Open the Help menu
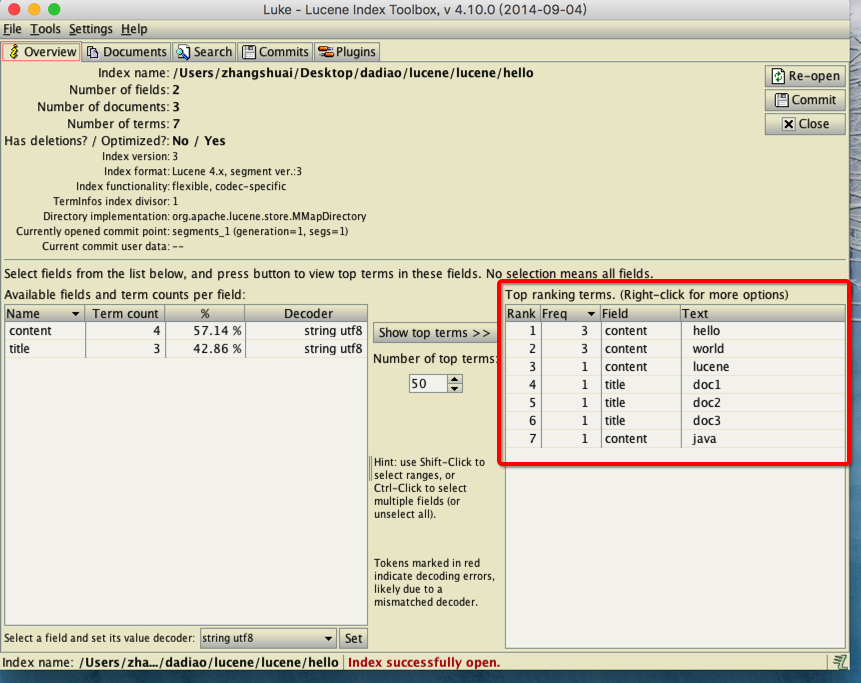Viewport: 861px width, 683px height. [x=134, y=29]
